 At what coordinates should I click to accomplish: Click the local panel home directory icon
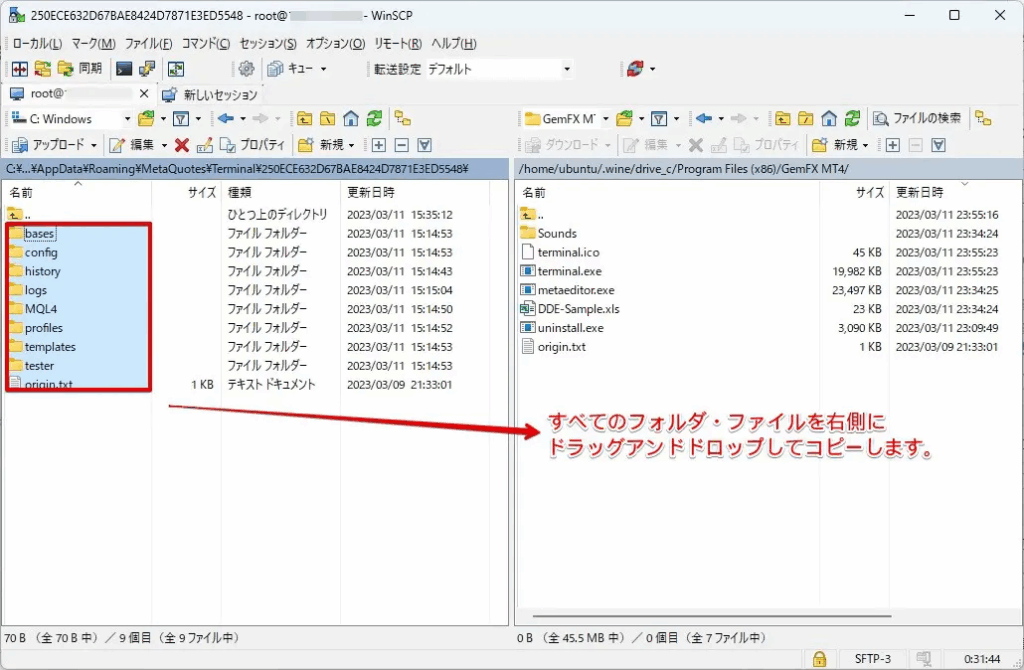351,118
